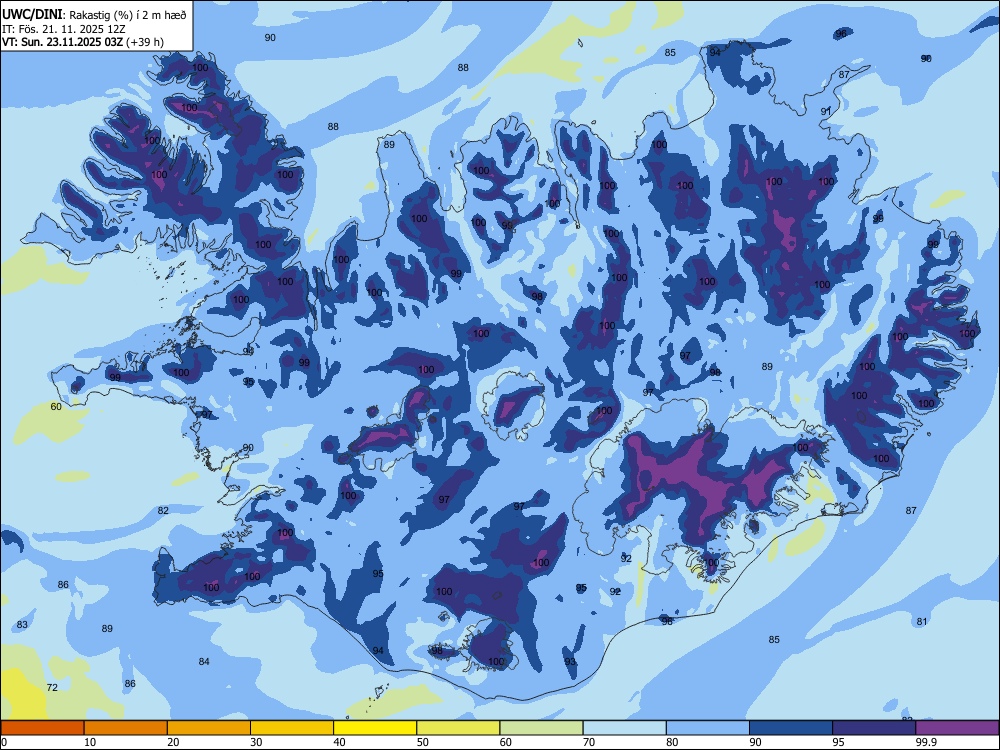
Task: Click the '91' value near northeast coast
Action: click(826, 111)
